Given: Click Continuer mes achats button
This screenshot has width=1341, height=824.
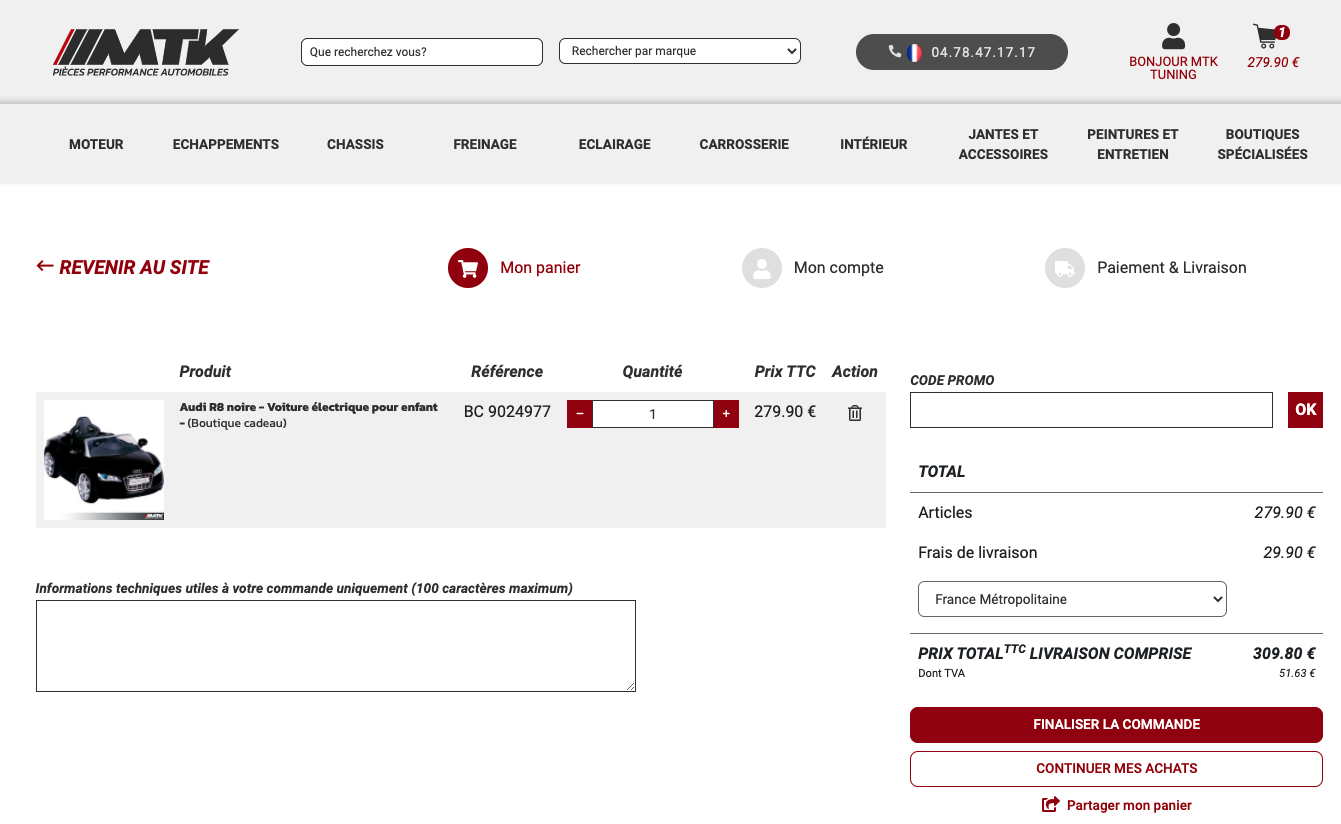Looking at the screenshot, I should point(1116,769).
